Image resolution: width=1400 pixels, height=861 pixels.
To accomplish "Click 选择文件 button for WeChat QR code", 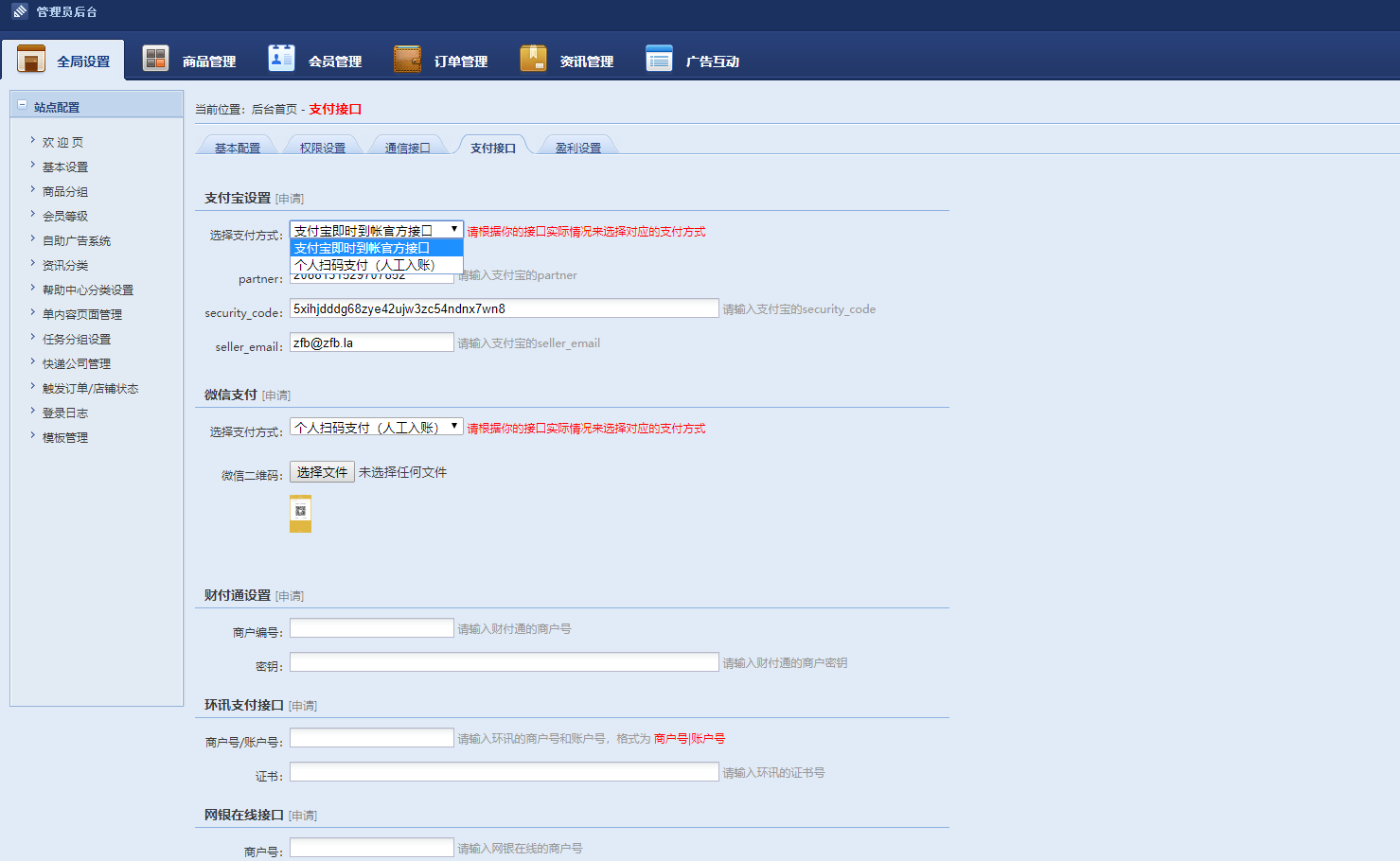I will pos(322,472).
